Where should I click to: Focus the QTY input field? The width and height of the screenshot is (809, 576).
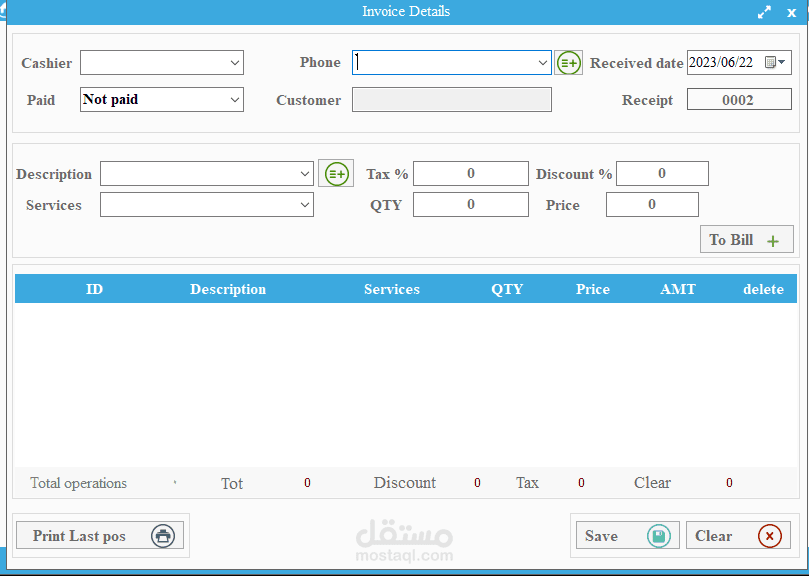(x=471, y=204)
